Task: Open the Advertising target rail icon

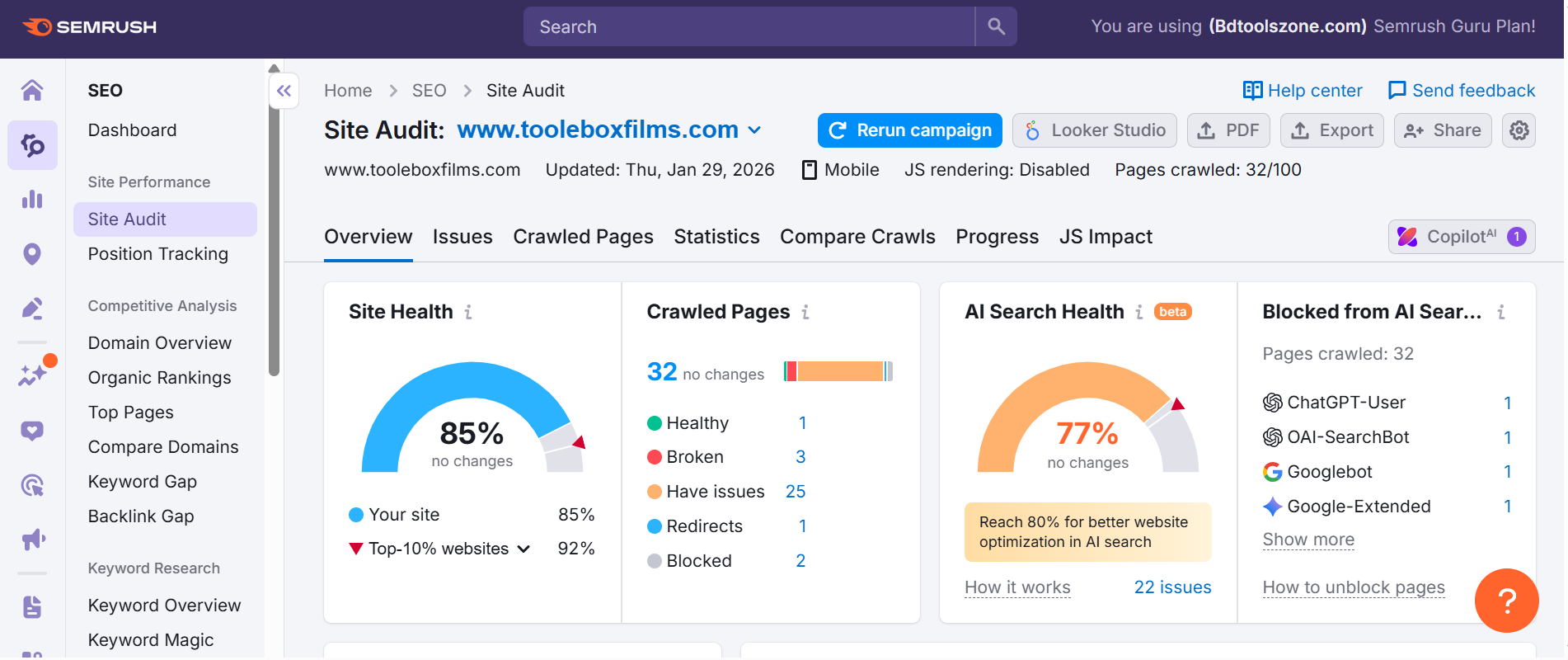Action: pos(32,485)
